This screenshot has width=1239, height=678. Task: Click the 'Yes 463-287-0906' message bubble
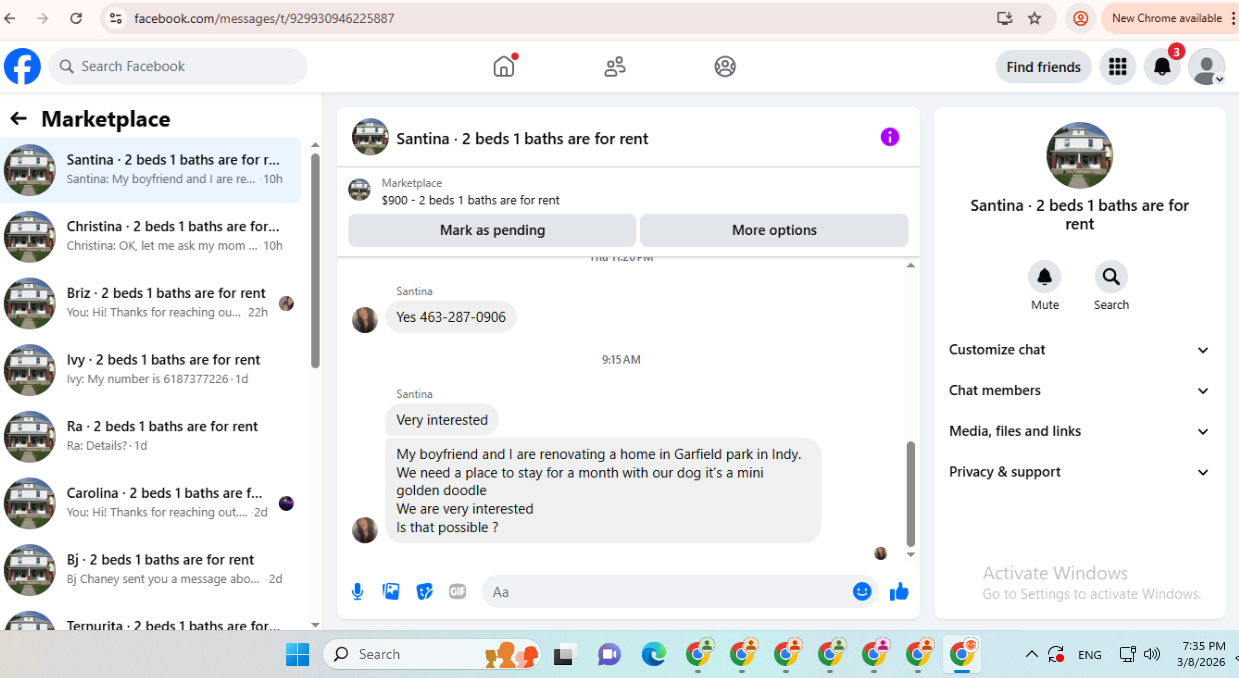[x=451, y=317]
